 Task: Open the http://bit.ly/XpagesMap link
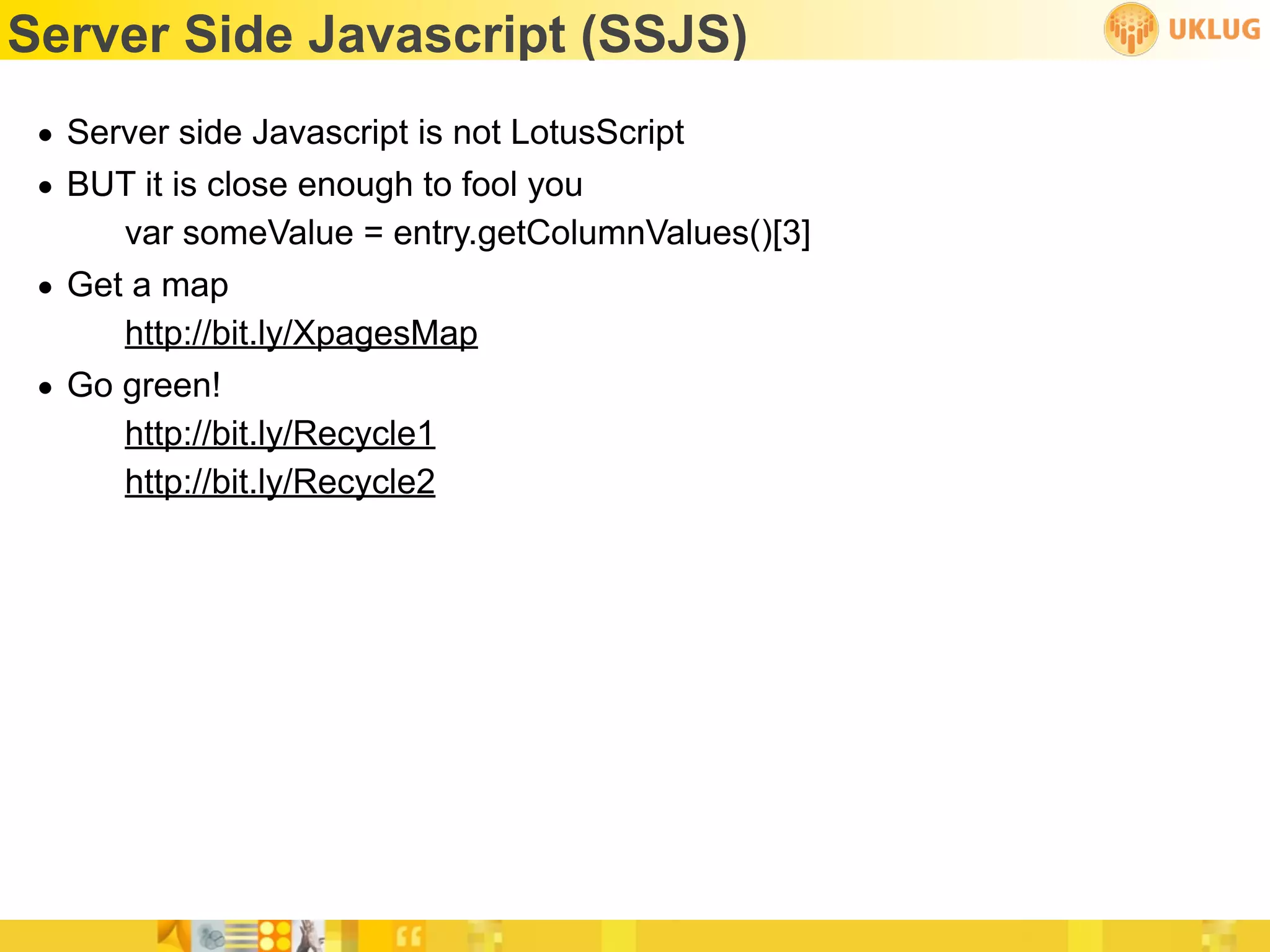pyautogui.click(x=301, y=333)
